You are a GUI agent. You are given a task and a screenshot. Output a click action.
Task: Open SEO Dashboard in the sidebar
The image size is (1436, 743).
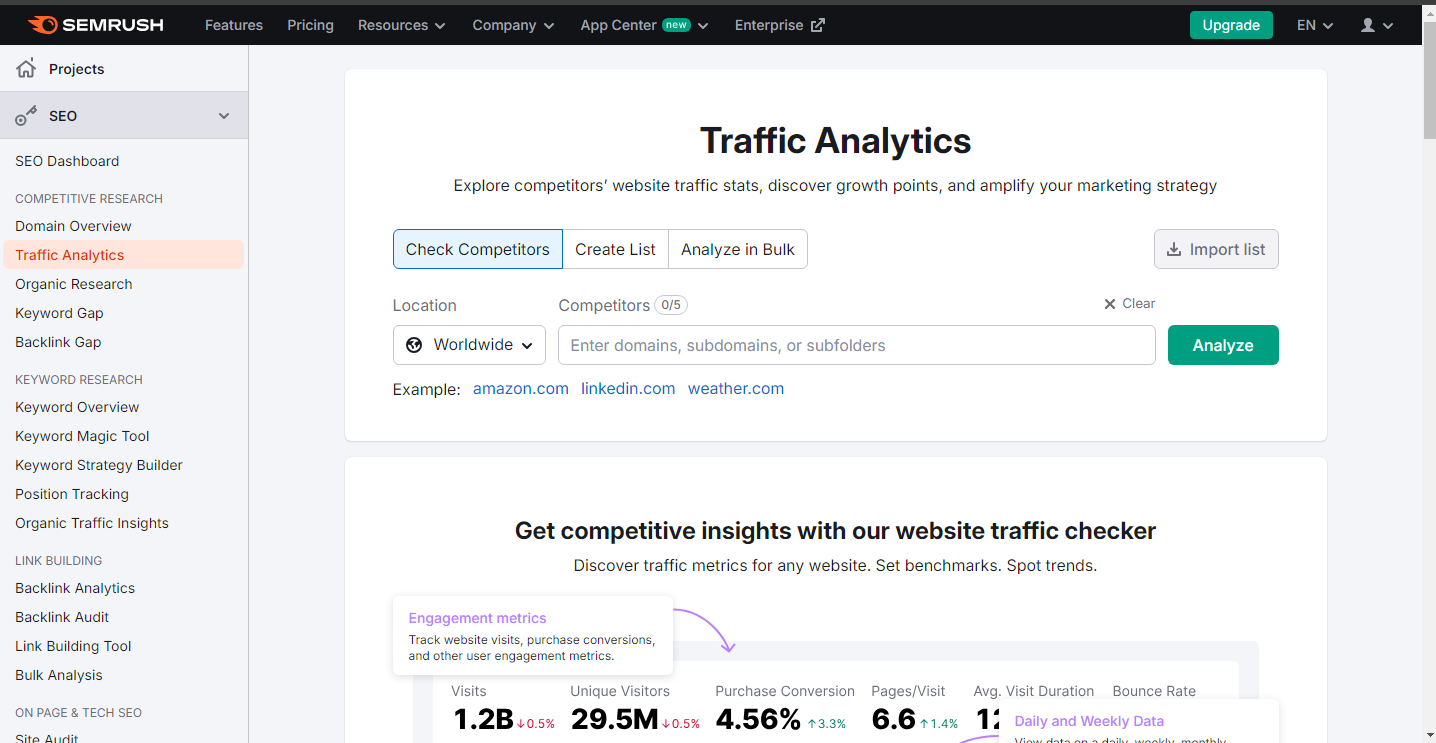(67, 161)
